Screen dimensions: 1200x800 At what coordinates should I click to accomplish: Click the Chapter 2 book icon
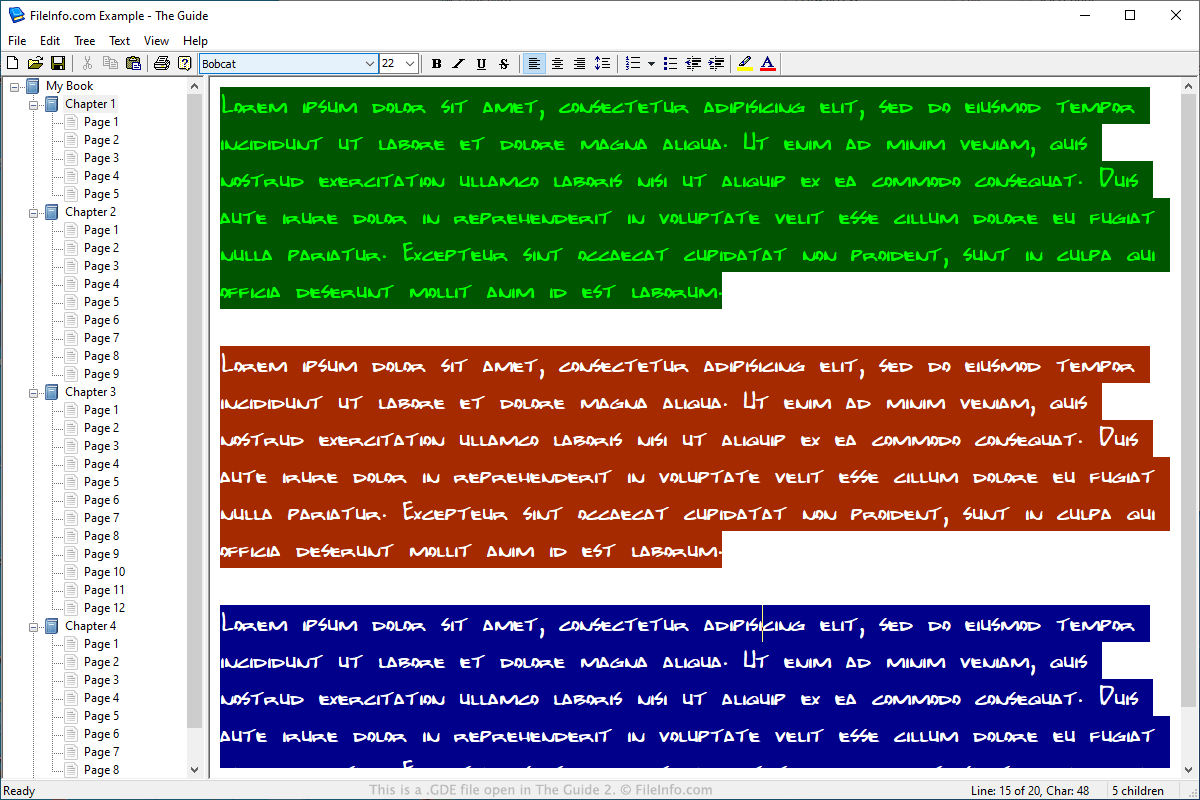[x=52, y=212]
